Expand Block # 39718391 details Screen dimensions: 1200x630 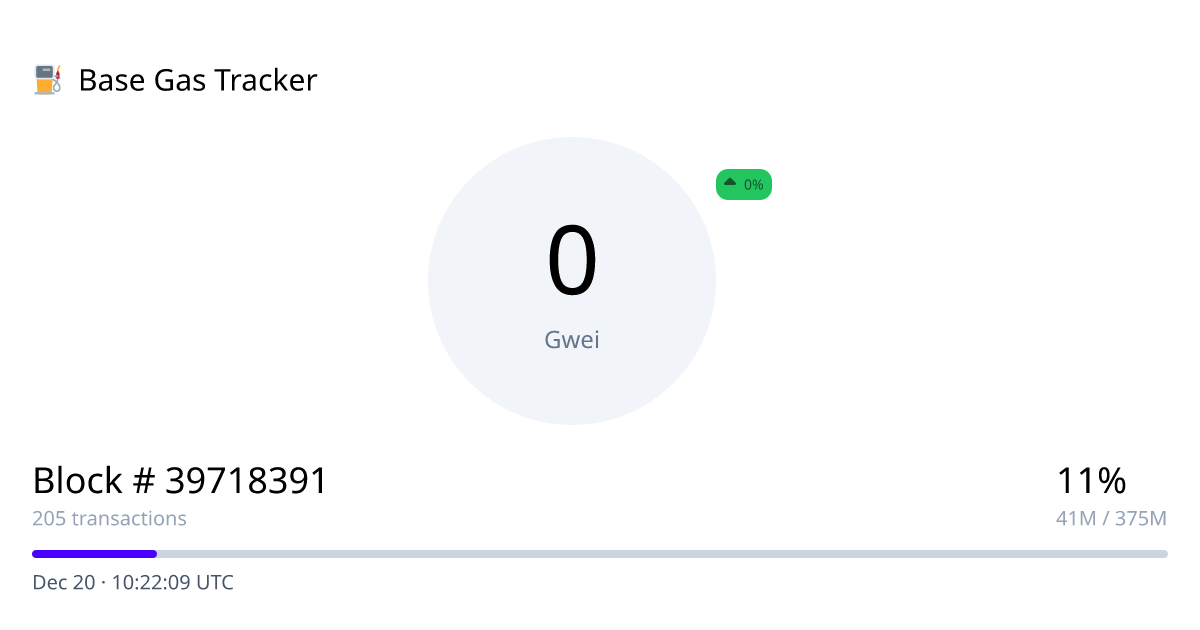tap(178, 480)
